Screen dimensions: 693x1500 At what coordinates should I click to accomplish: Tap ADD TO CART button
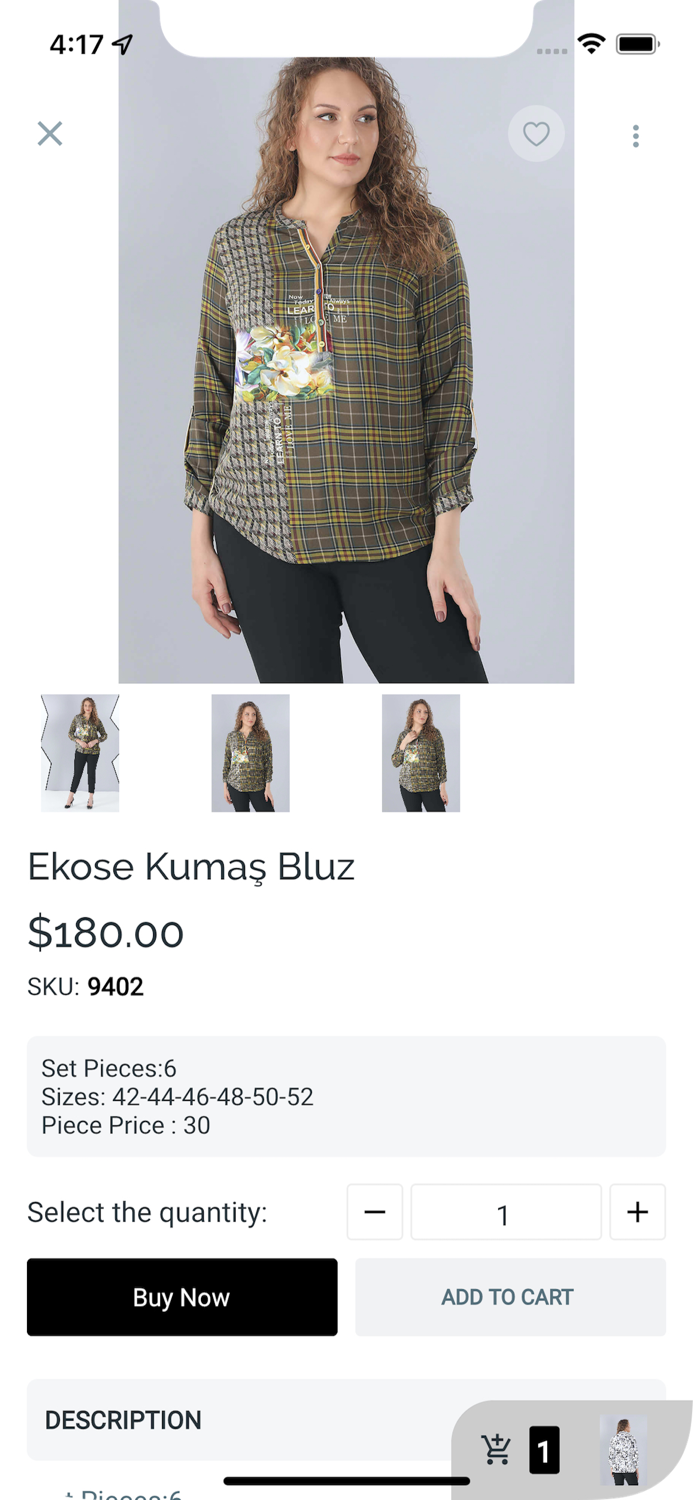(x=510, y=1297)
